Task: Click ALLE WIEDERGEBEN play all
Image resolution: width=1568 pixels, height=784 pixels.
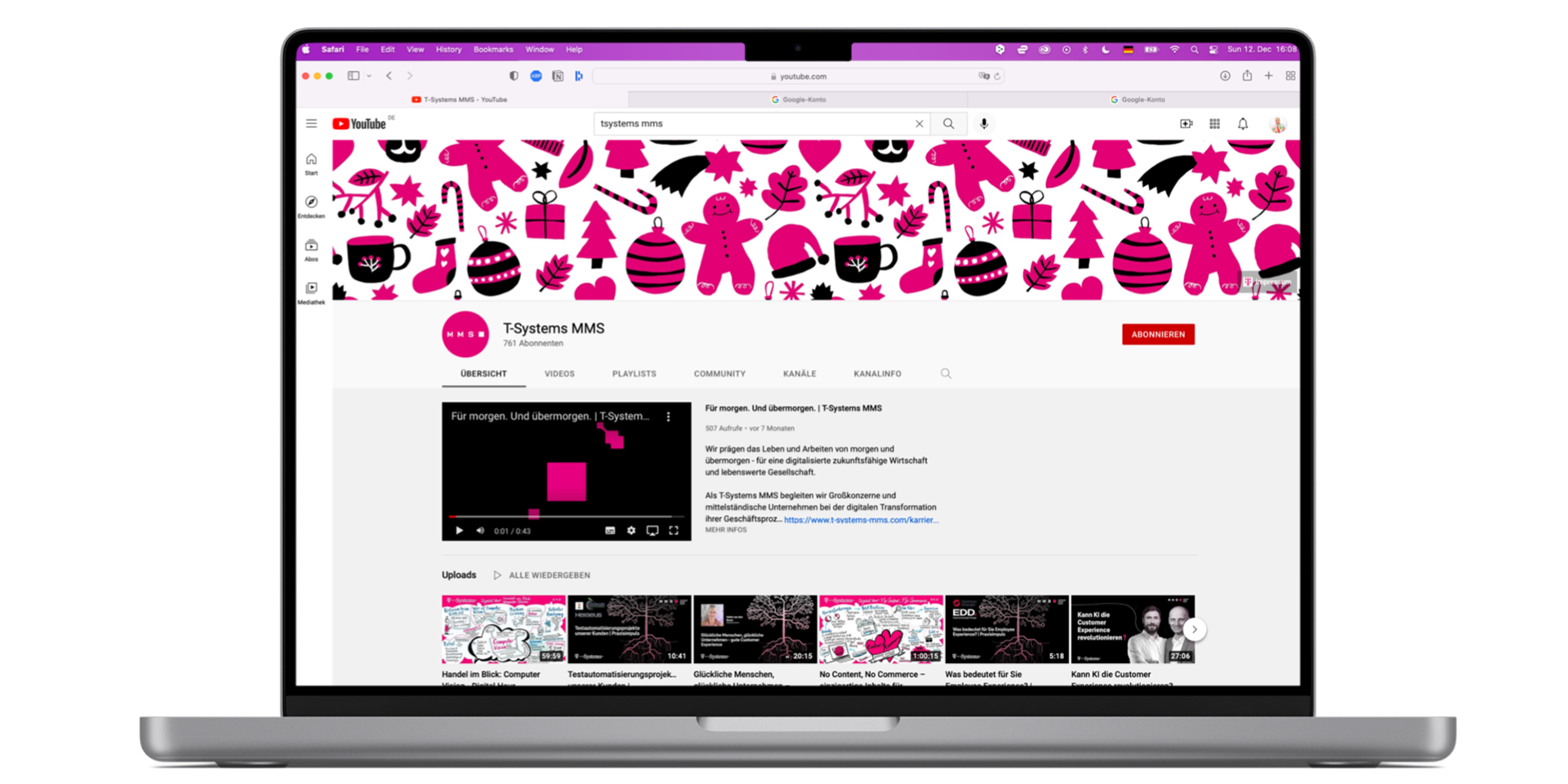Action: point(541,575)
